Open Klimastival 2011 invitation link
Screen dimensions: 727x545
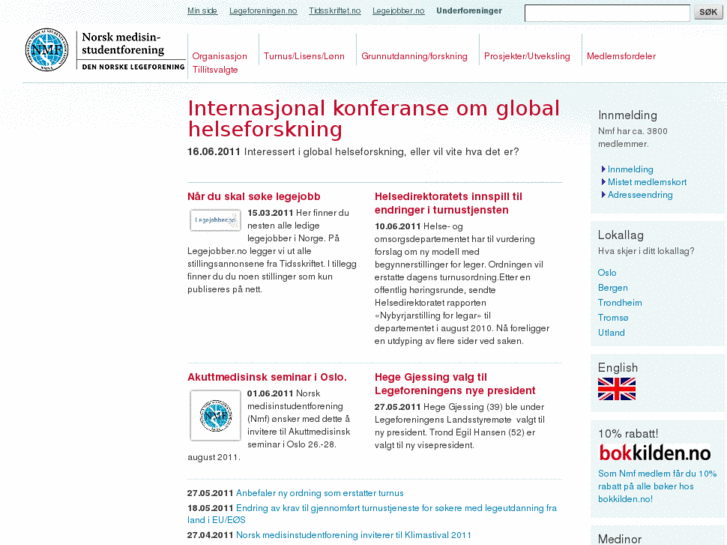[x=353, y=535]
